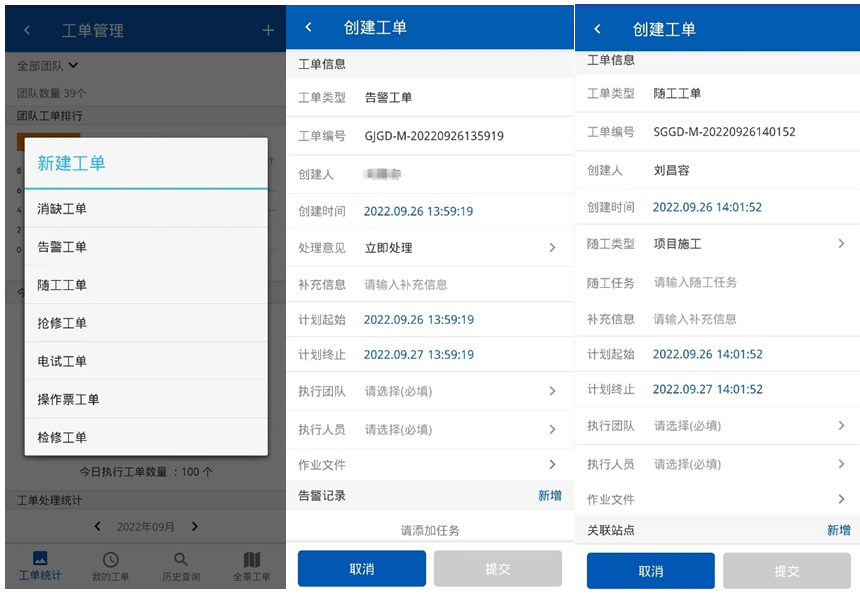
Task: Go back from the 告警工单 creation screen
Action: 309,28
